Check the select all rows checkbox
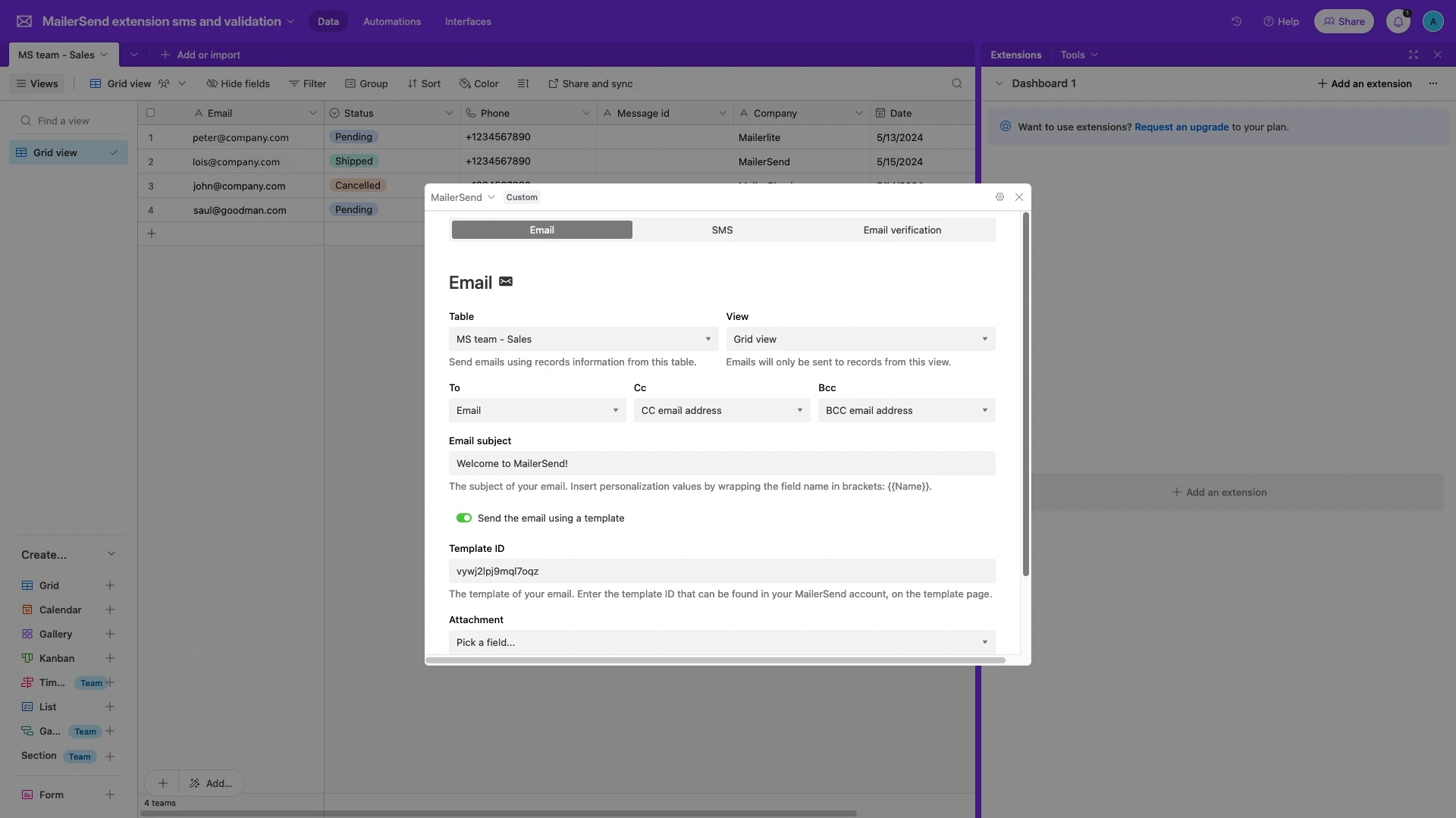Viewport: 1456px width, 818px height. tap(150, 113)
